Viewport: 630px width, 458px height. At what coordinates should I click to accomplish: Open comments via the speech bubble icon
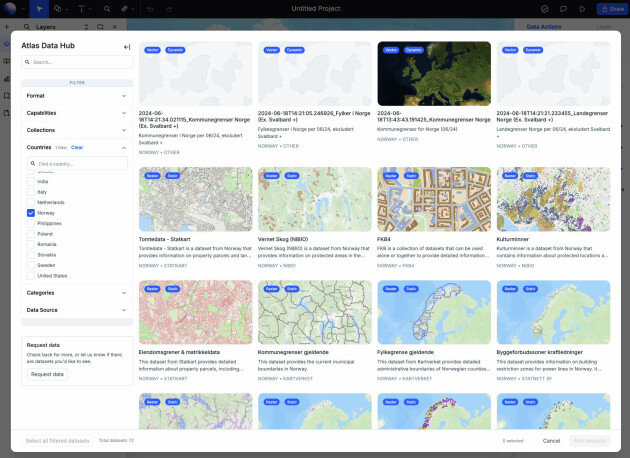tap(563, 9)
